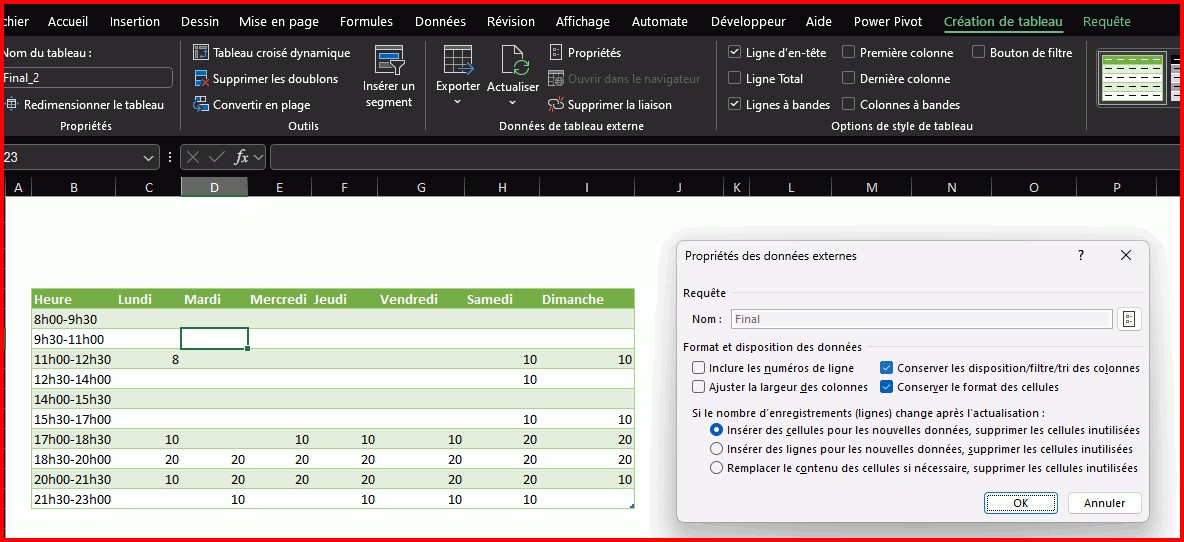Expand the Exporter dropdown
This screenshot has width=1184, height=542.
point(458,101)
